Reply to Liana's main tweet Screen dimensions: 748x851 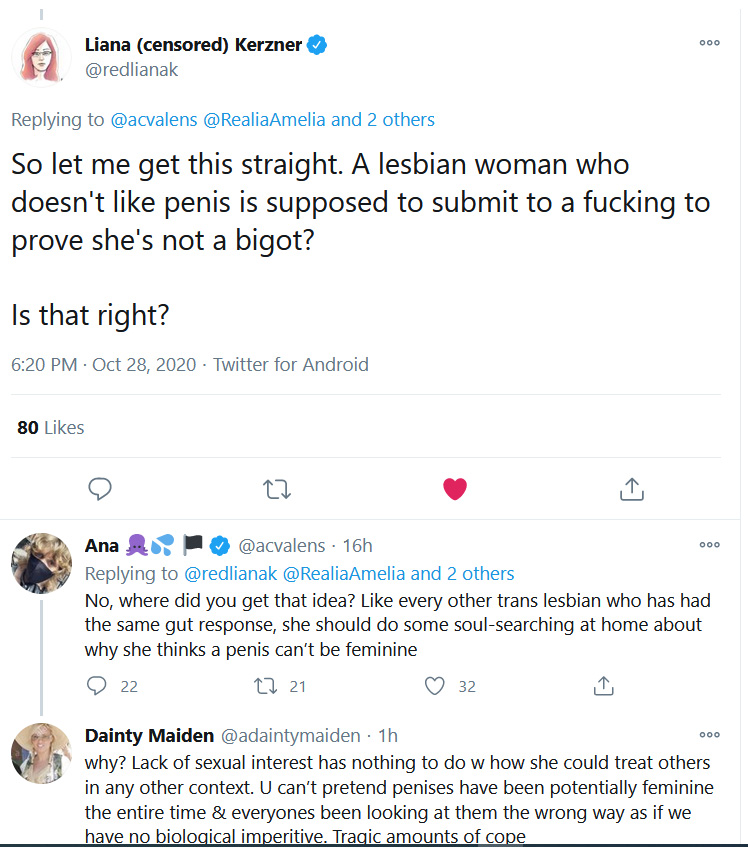[99, 489]
